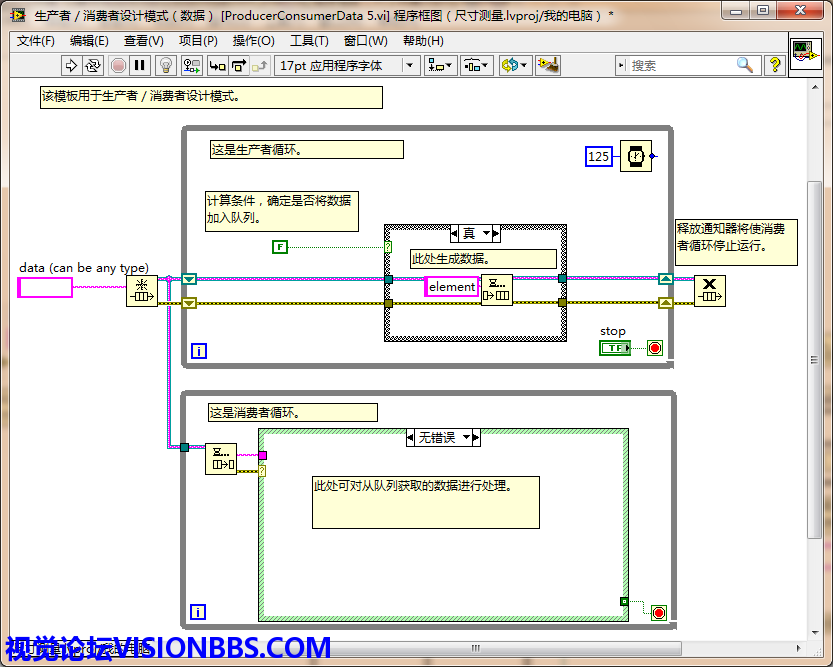Click the Pause button in toolbar
The image size is (833, 667).
coord(140,65)
